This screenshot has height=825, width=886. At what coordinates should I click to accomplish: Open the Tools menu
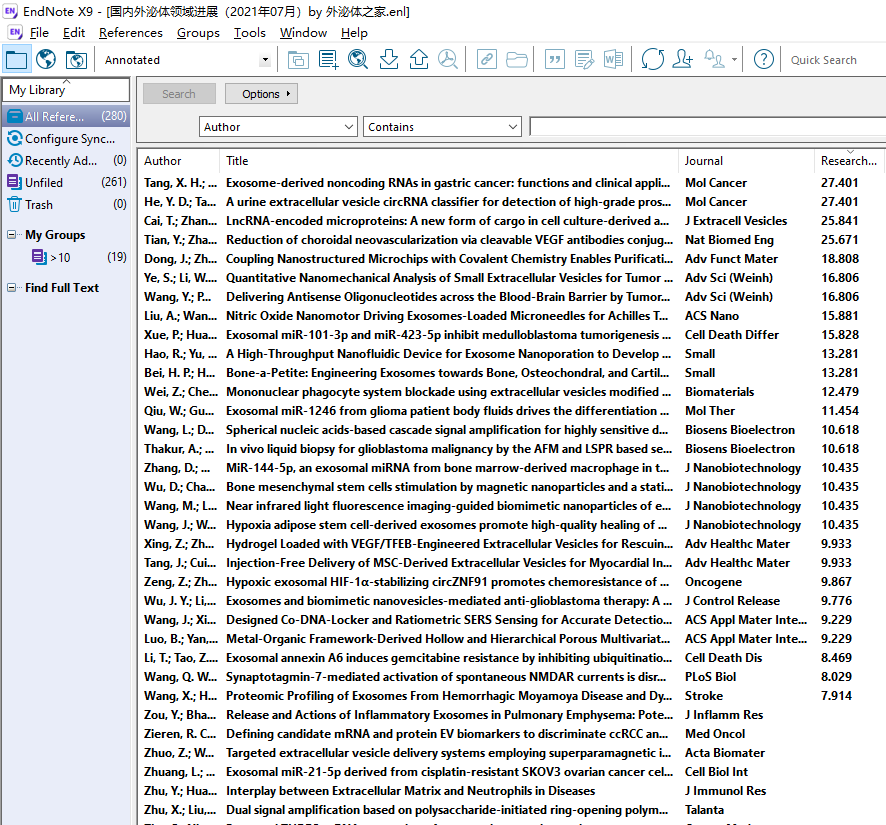250,33
